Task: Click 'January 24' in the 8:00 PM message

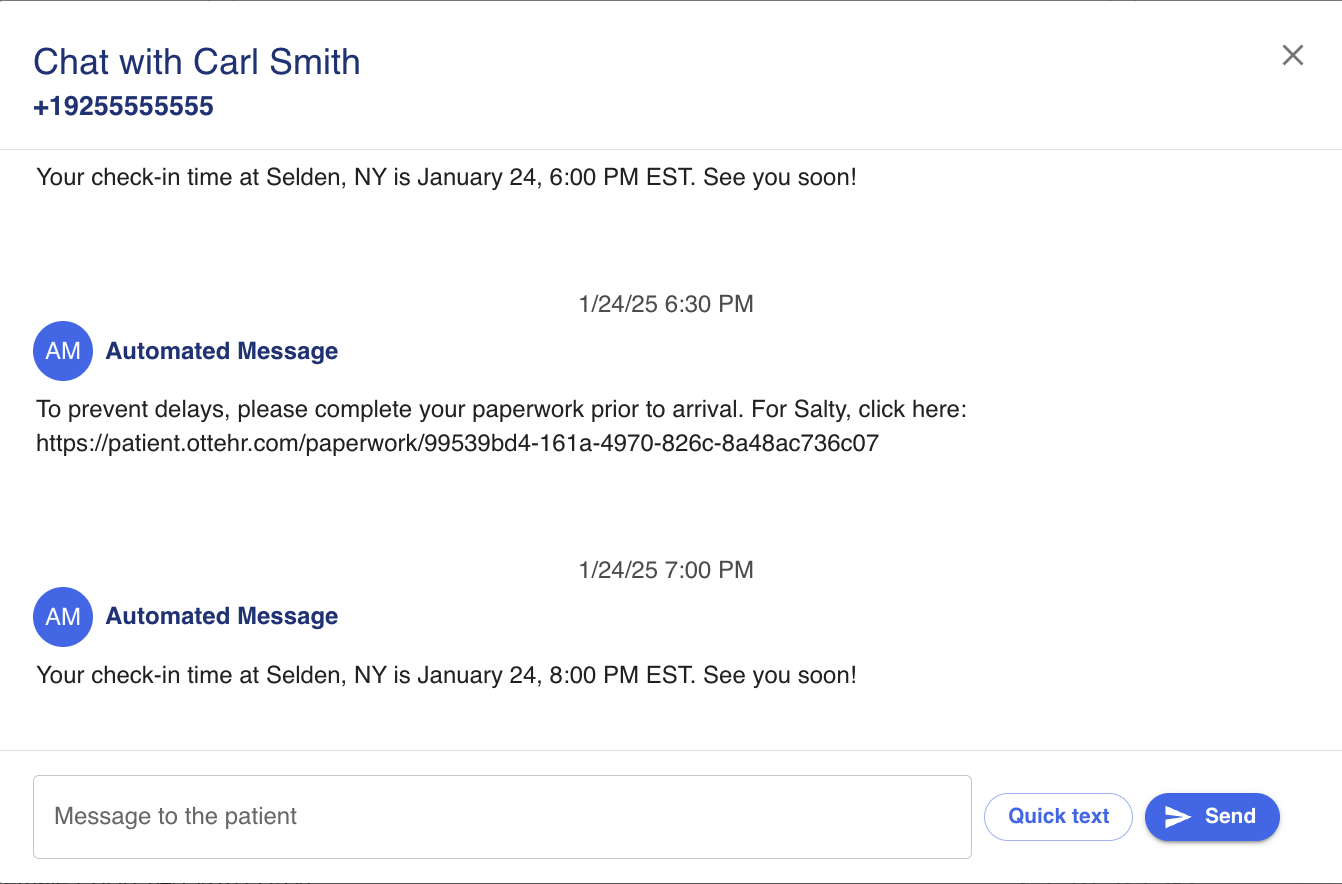Action: tap(476, 675)
